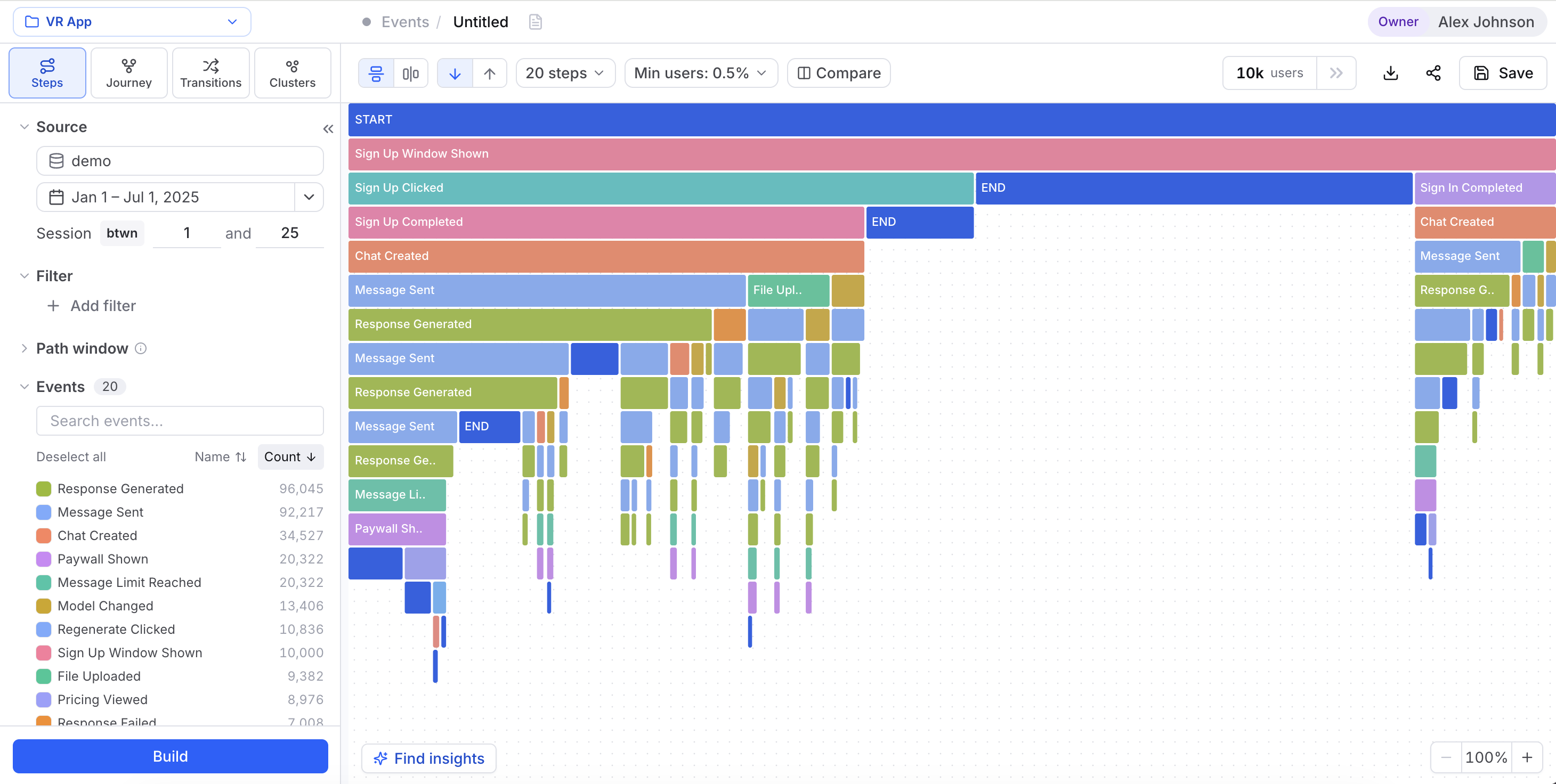Click the Build button

[171, 756]
